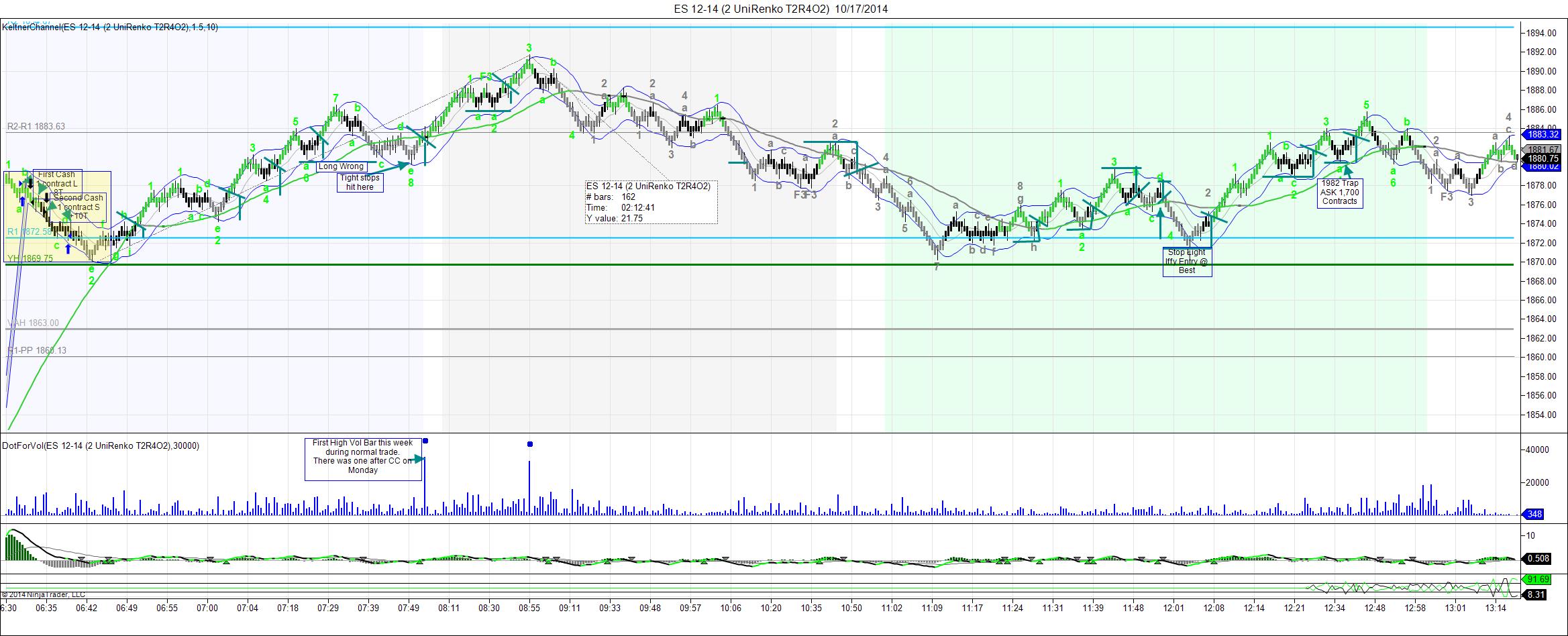This screenshot has width=1568, height=636.
Task: Click the YH 1869.75 level label
Action: click(x=30, y=258)
